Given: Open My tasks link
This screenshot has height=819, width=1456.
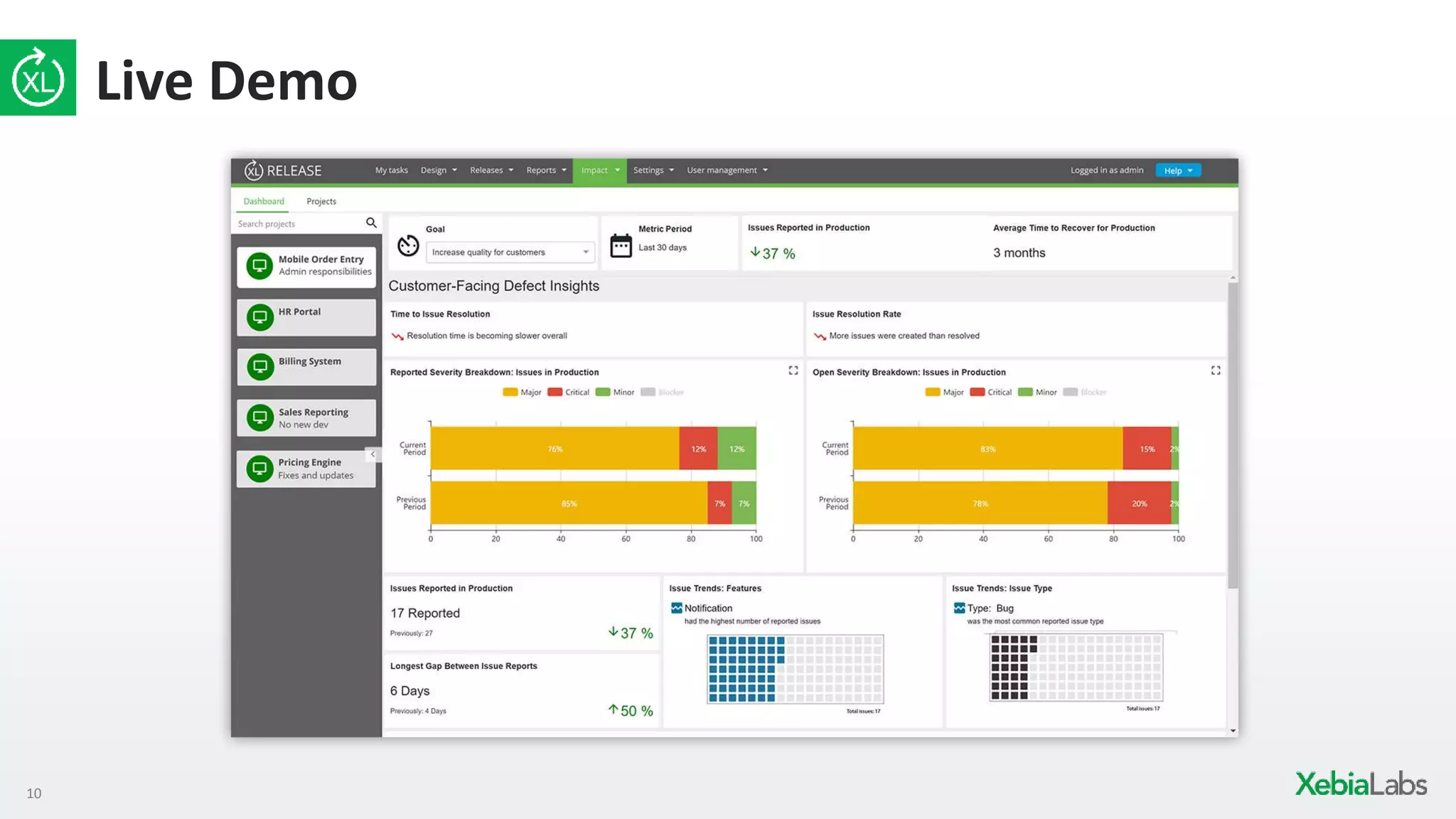Looking at the screenshot, I should pyautogui.click(x=391, y=171).
